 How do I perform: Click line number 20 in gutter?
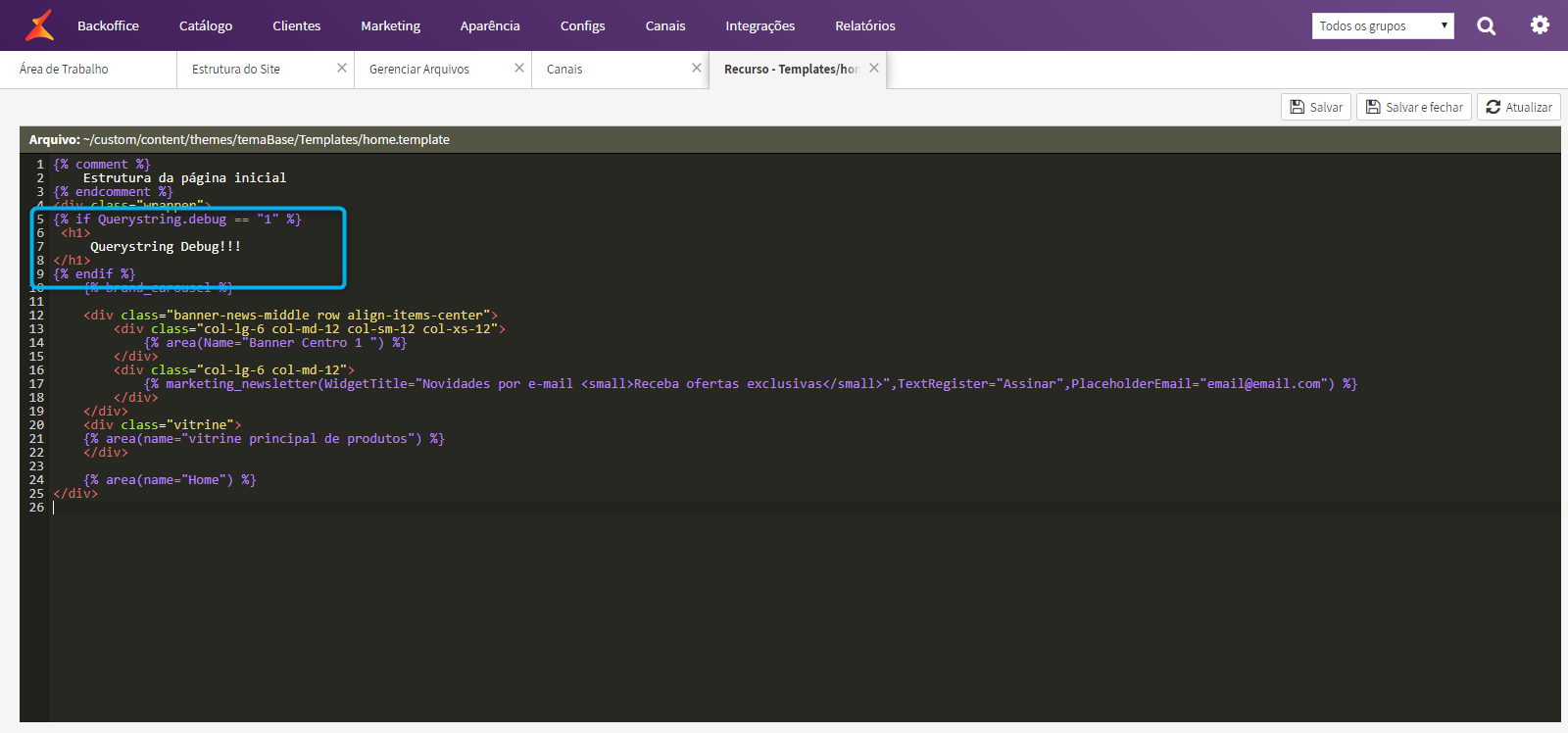coord(36,425)
